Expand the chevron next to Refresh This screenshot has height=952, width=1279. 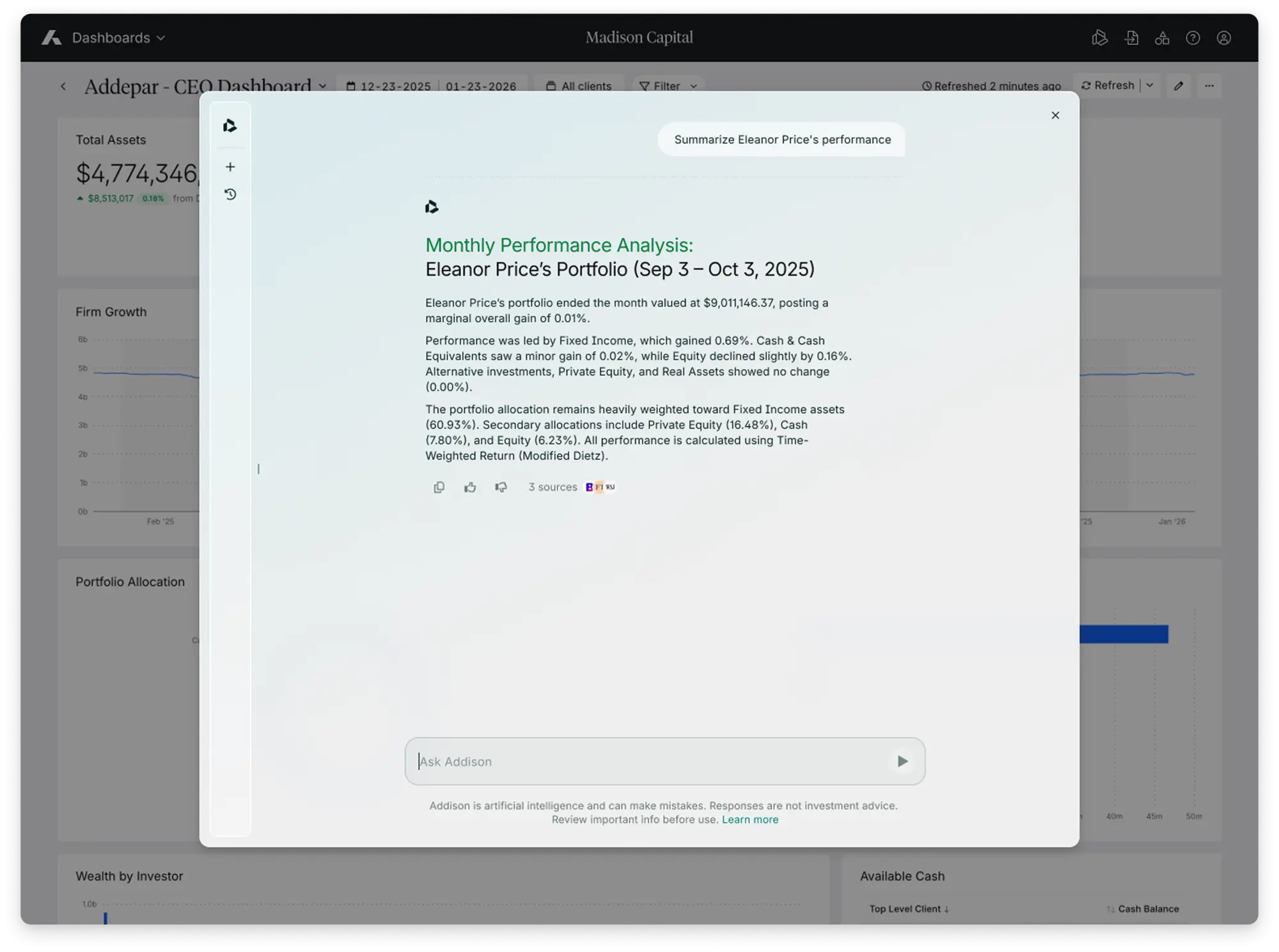[1150, 86]
